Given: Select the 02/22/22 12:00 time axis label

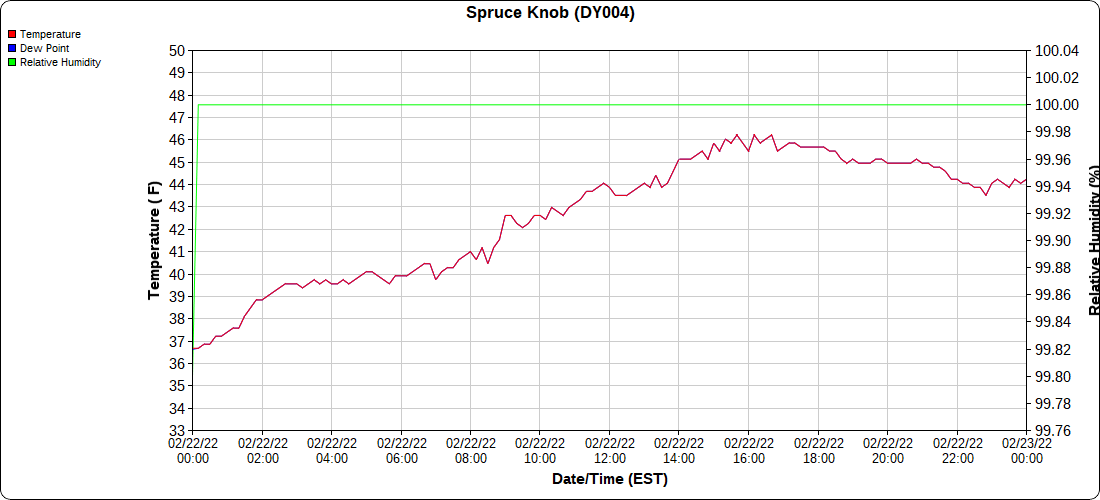Looking at the screenshot, I should pyautogui.click(x=610, y=451).
